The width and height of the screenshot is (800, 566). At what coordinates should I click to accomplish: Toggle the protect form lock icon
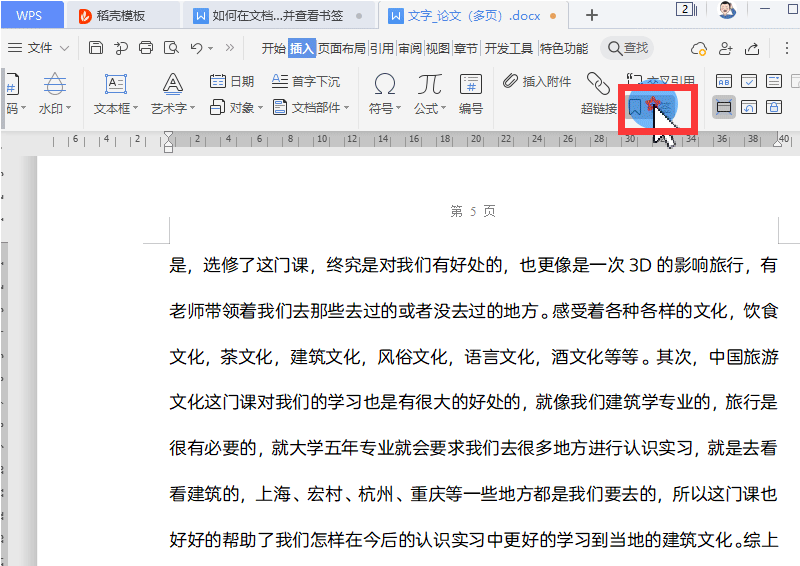tap(773, 107)
